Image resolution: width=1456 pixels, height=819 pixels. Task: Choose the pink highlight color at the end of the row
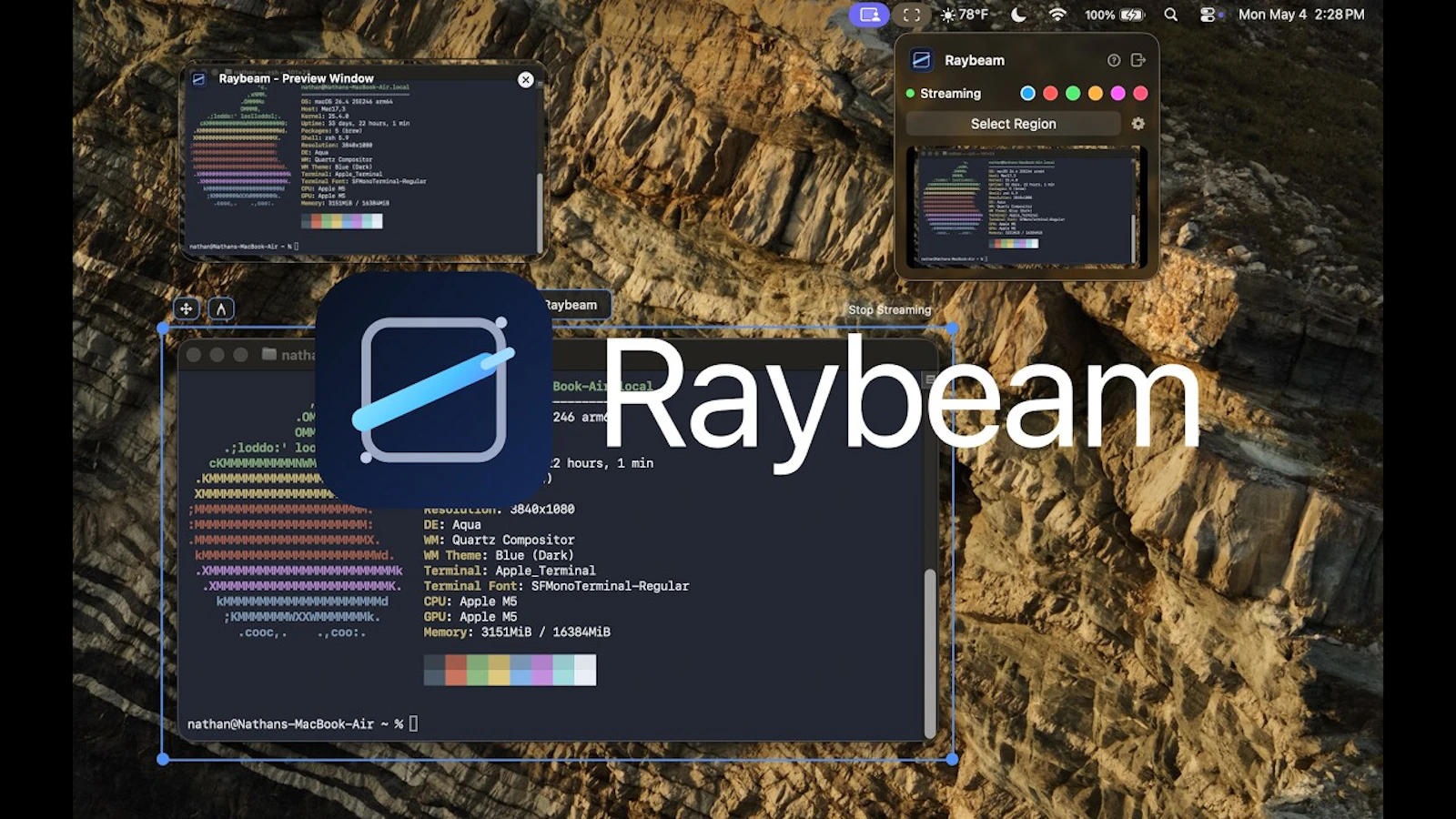coord(1140,93)
